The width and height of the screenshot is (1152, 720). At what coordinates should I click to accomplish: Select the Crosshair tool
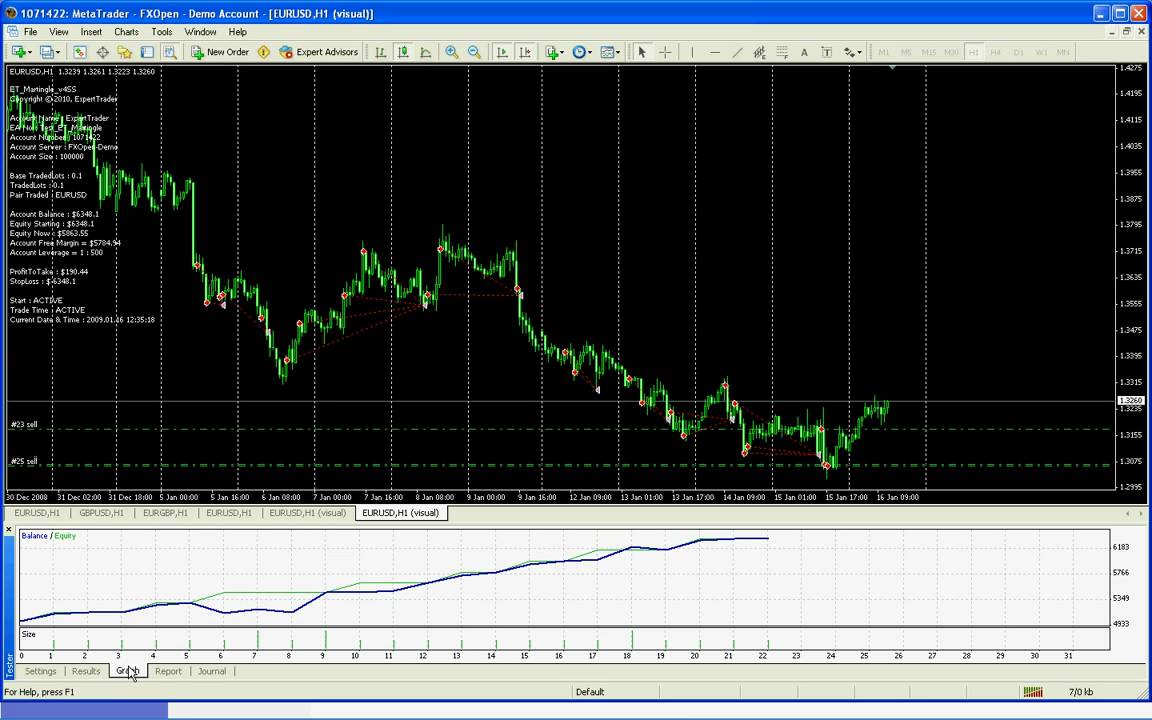[x=665, y=52]
